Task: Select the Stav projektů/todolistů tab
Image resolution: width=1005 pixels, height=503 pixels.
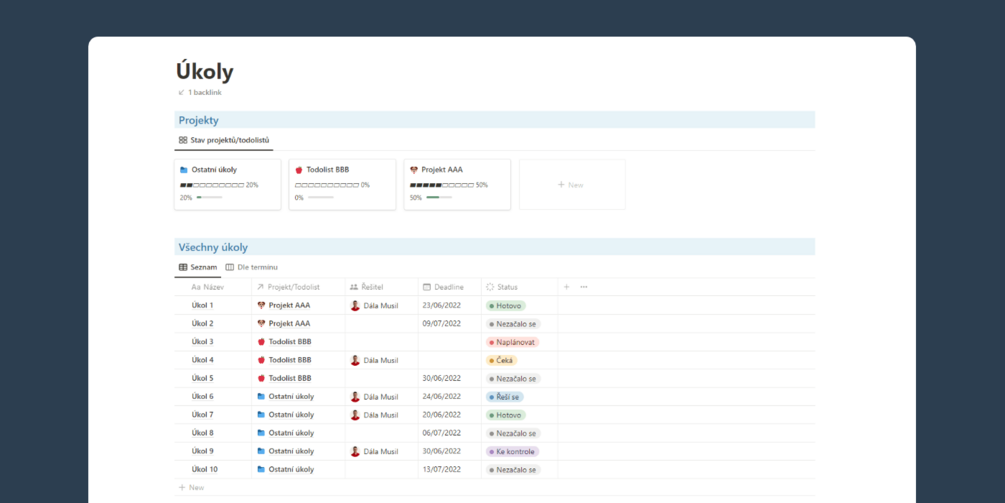Action: click(x=224, y=140)
